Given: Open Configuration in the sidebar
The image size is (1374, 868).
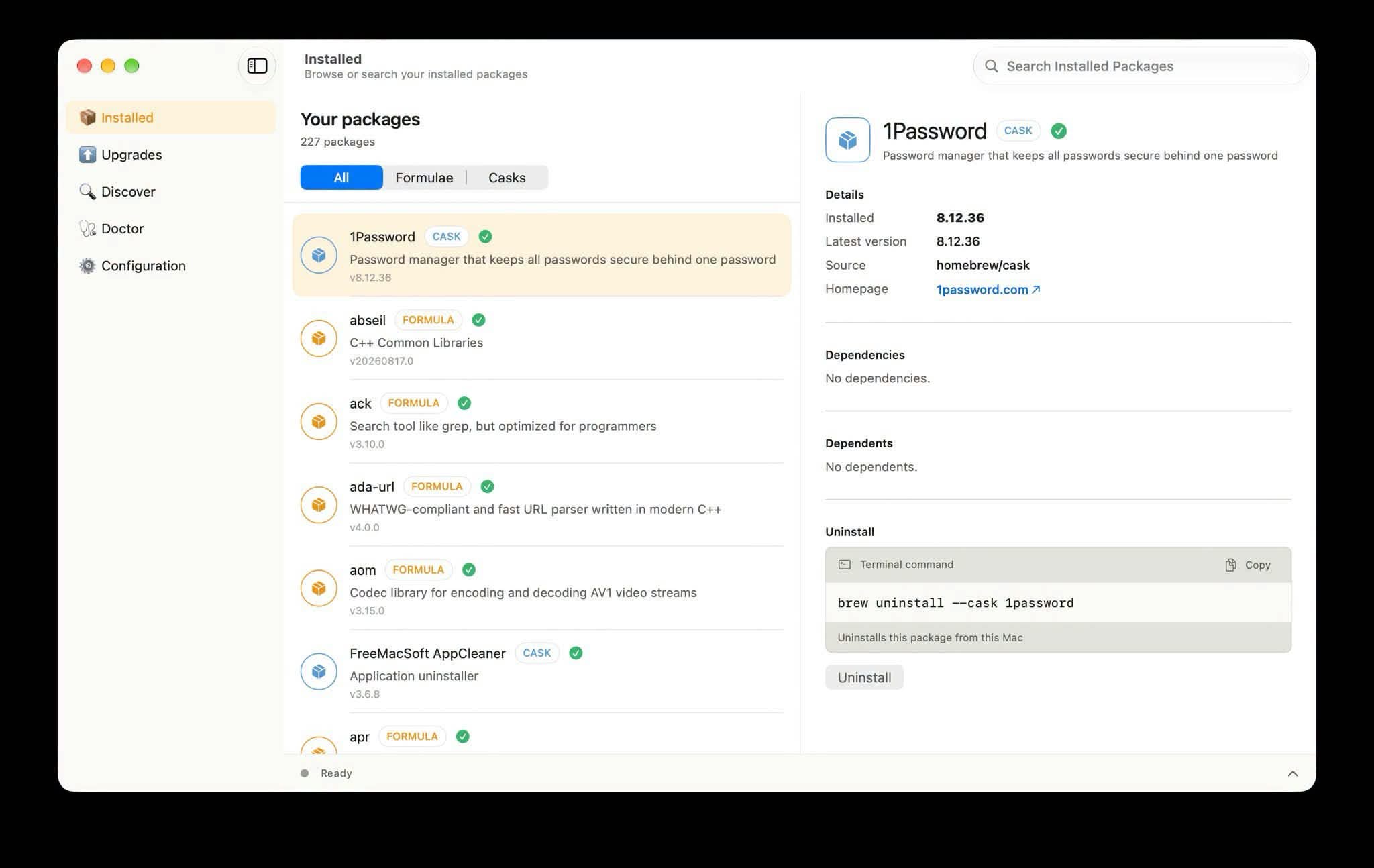Looking at the screenshot, I should click(x=170, y=266).
